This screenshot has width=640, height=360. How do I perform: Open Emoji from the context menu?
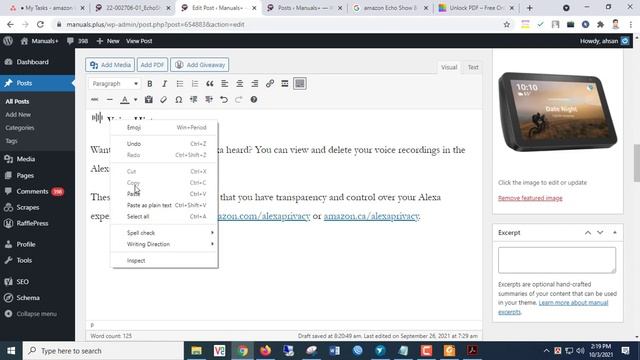(164, 127)
